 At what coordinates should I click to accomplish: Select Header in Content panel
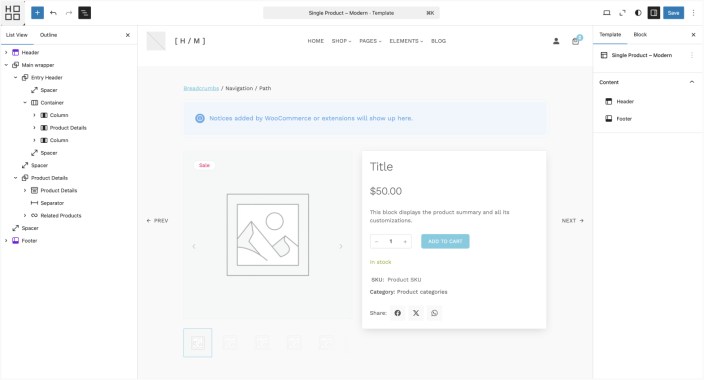(625, 102)
